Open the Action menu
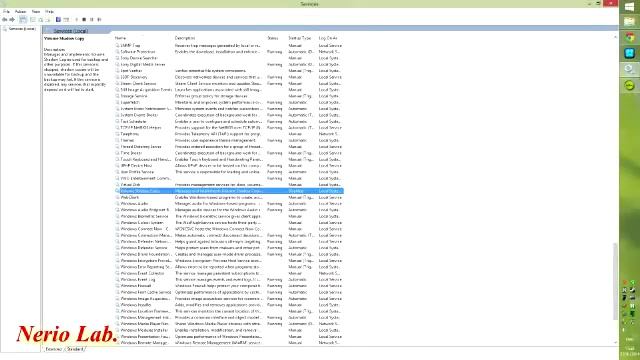Image resolution: width=640 pixels, height=360 pixels. 20,12
